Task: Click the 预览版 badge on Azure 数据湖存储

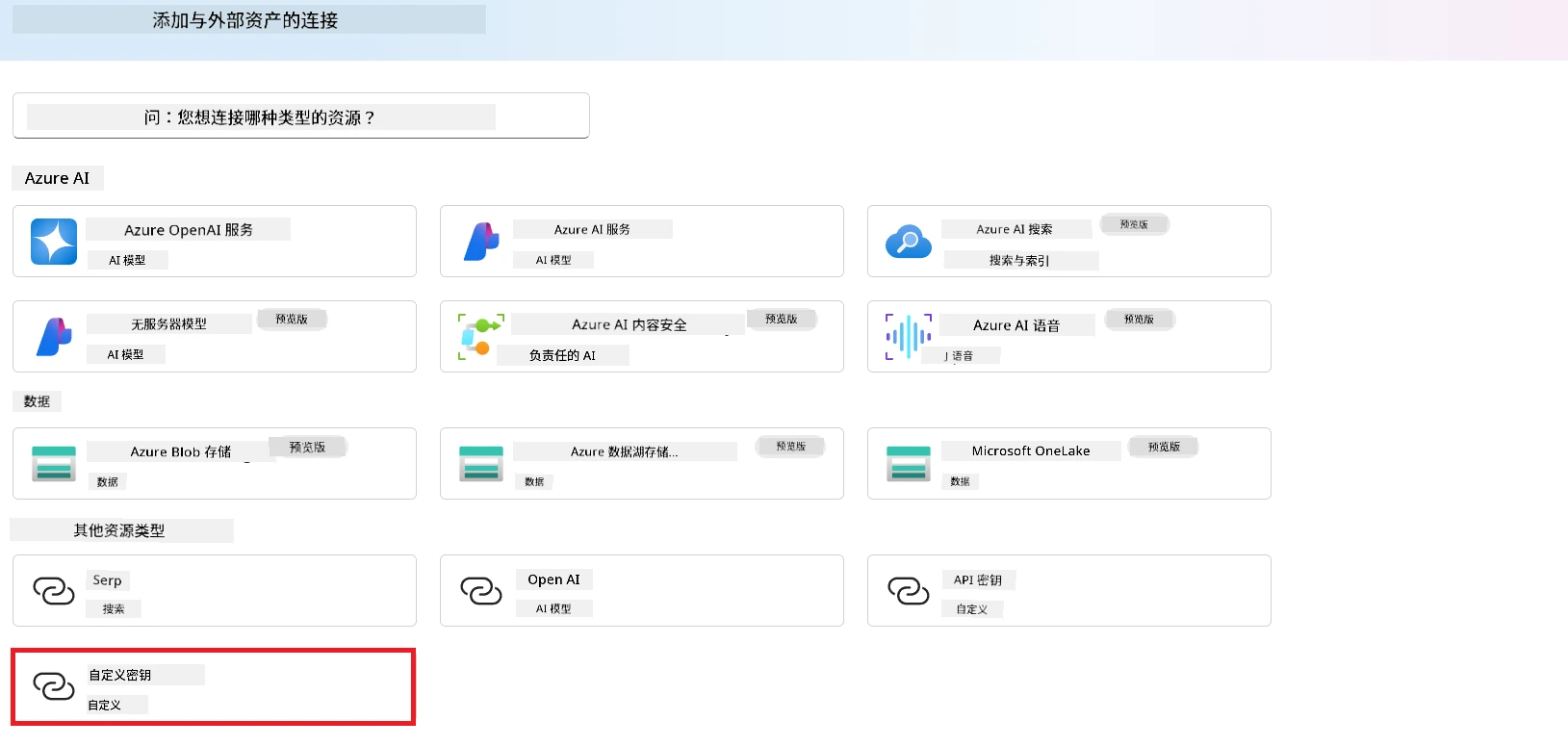Action: tap(791, 446)
